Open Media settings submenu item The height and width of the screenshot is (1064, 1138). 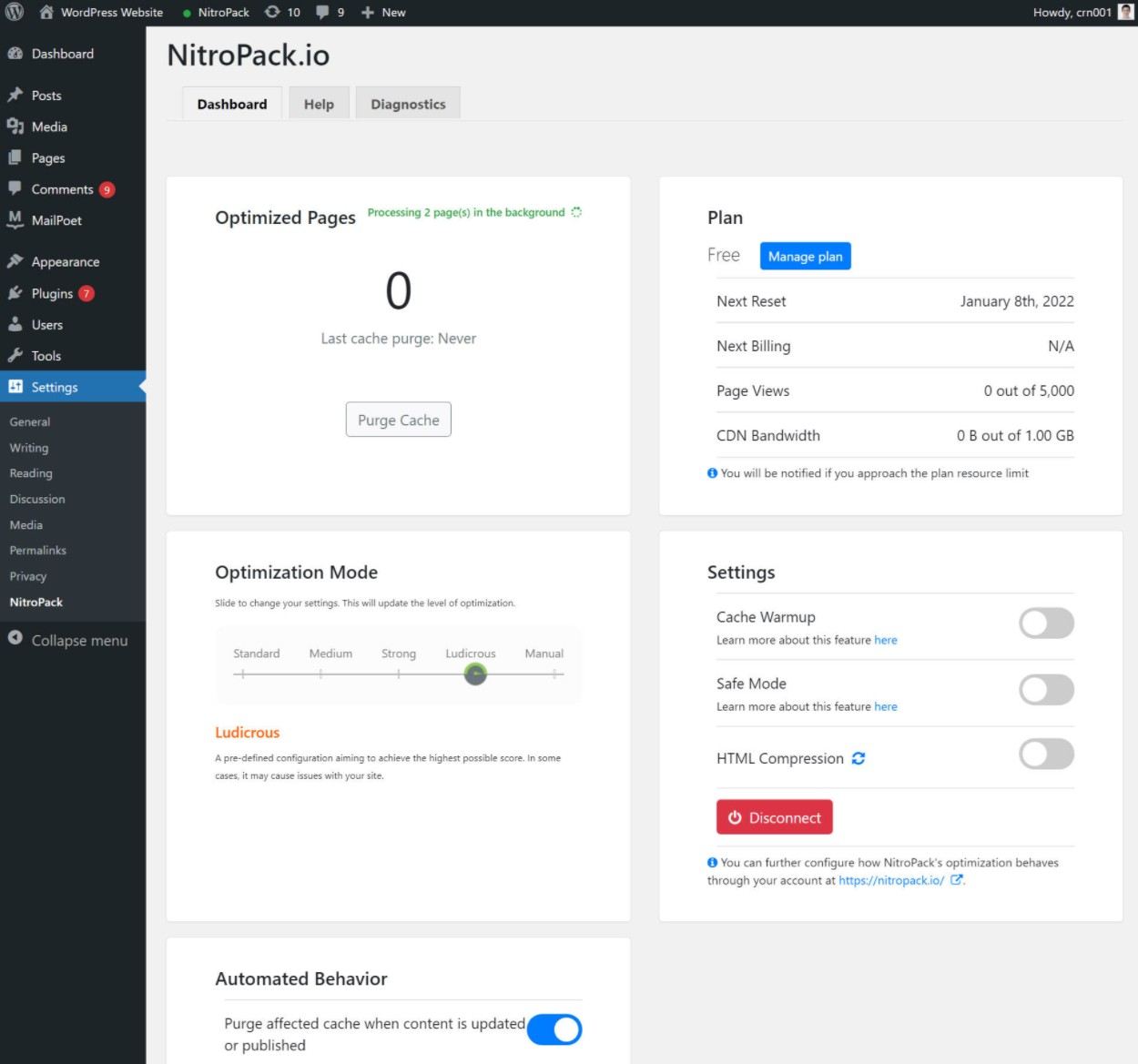[26, 524]
